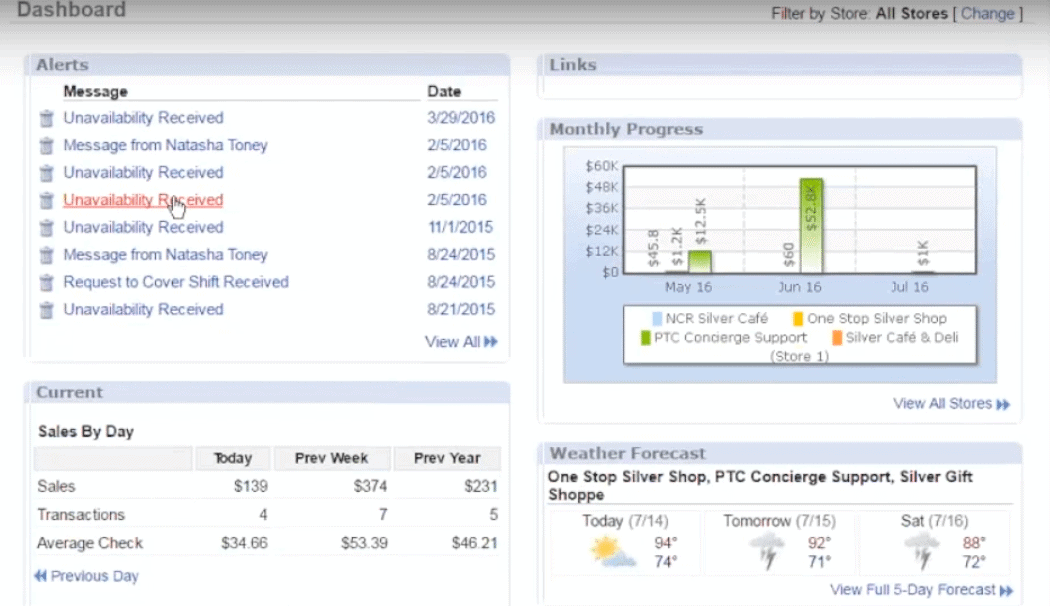The height and width of the screenshot is (606, 1050).
Task: Click the Prev Year sales value $231
Action: point(481,486)
